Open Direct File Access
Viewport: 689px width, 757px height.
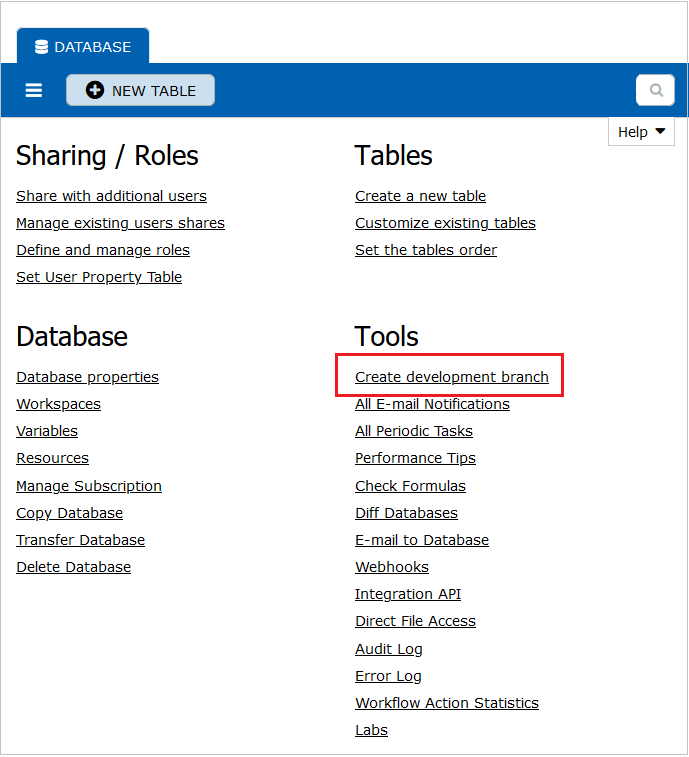(x=415, y=621)
